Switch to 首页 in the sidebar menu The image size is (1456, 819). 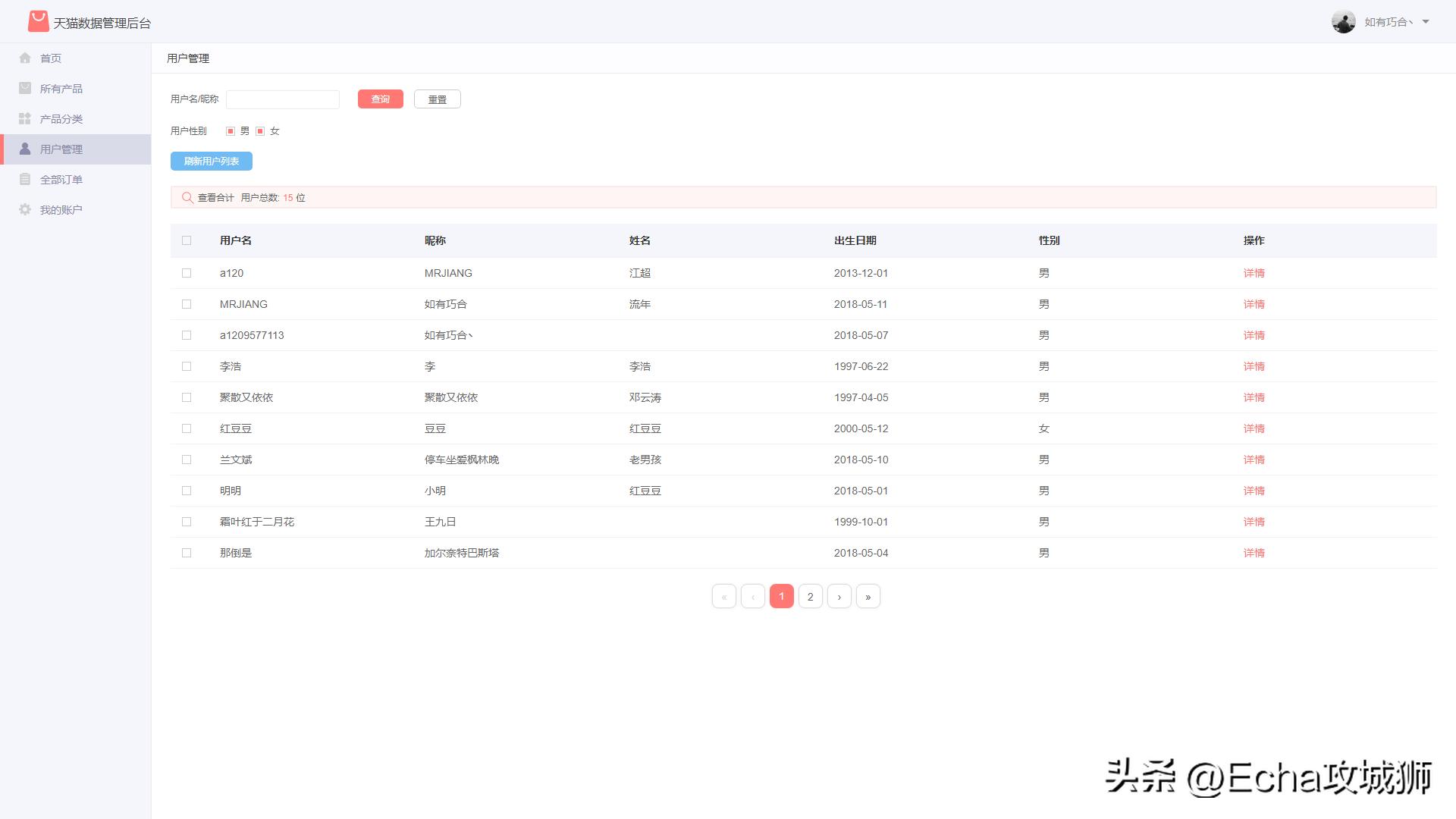[x=50, y=58]
